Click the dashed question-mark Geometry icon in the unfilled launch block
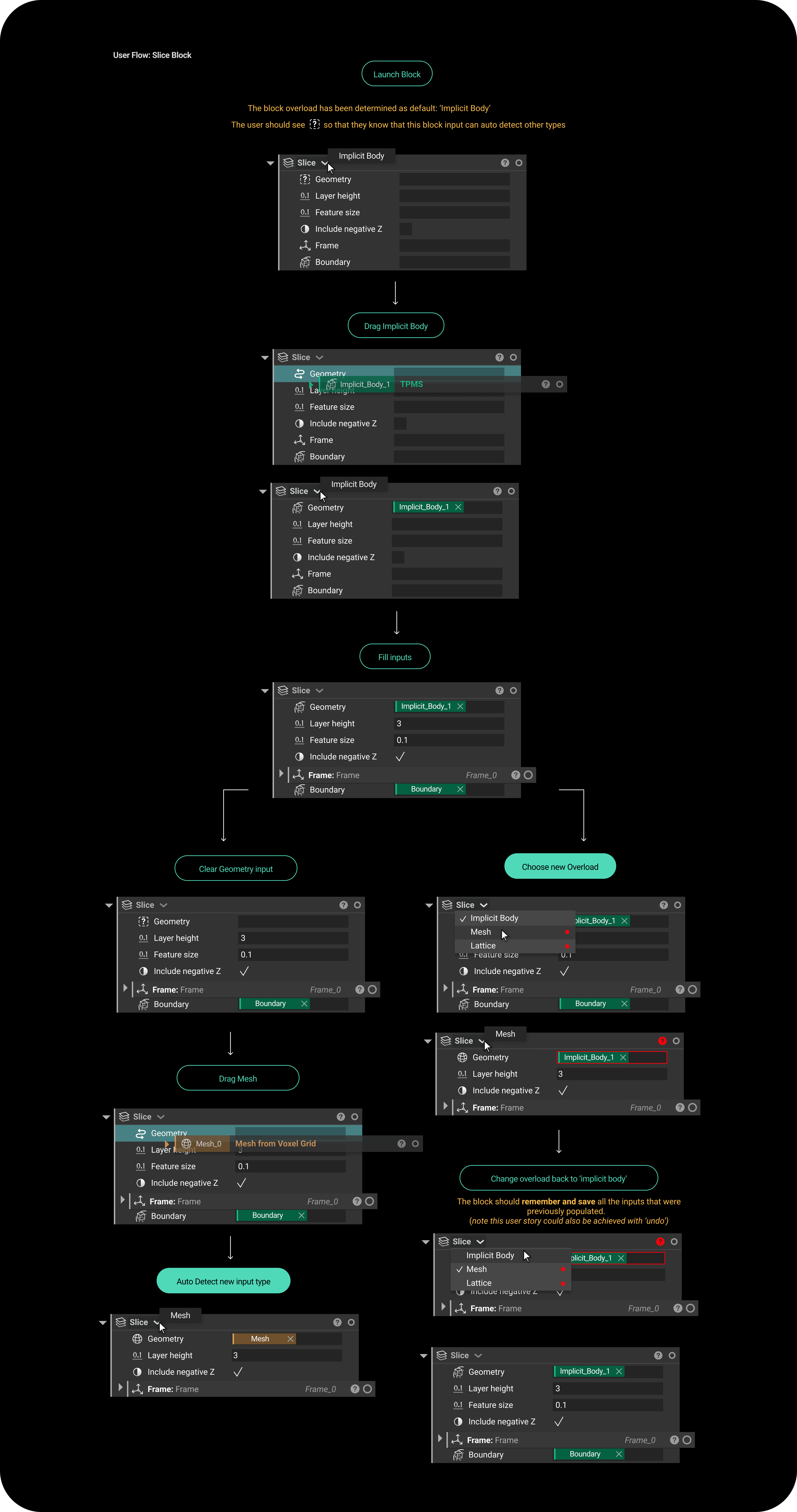Viewport: 797px width, 1512px height. 305,179
